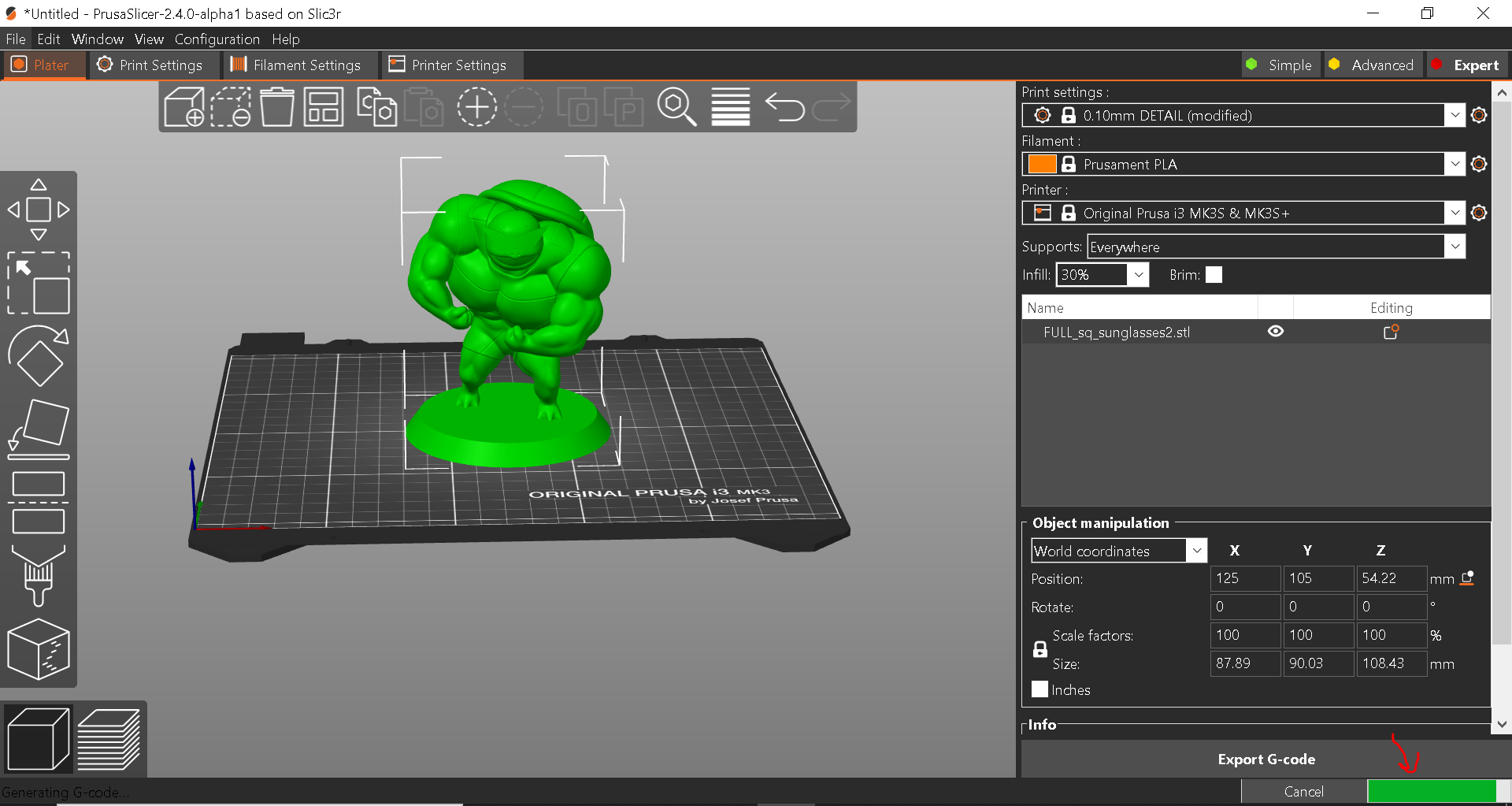Open the Infill percentage dropdown
1512x806 pixels.
[x=1138, y=274]
